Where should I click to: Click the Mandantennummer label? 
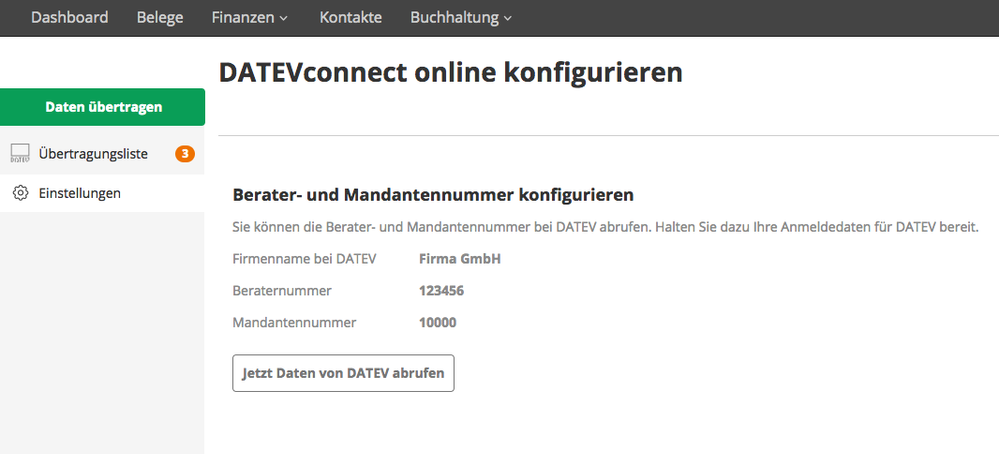pyautogui.click(x=294, y=323)
